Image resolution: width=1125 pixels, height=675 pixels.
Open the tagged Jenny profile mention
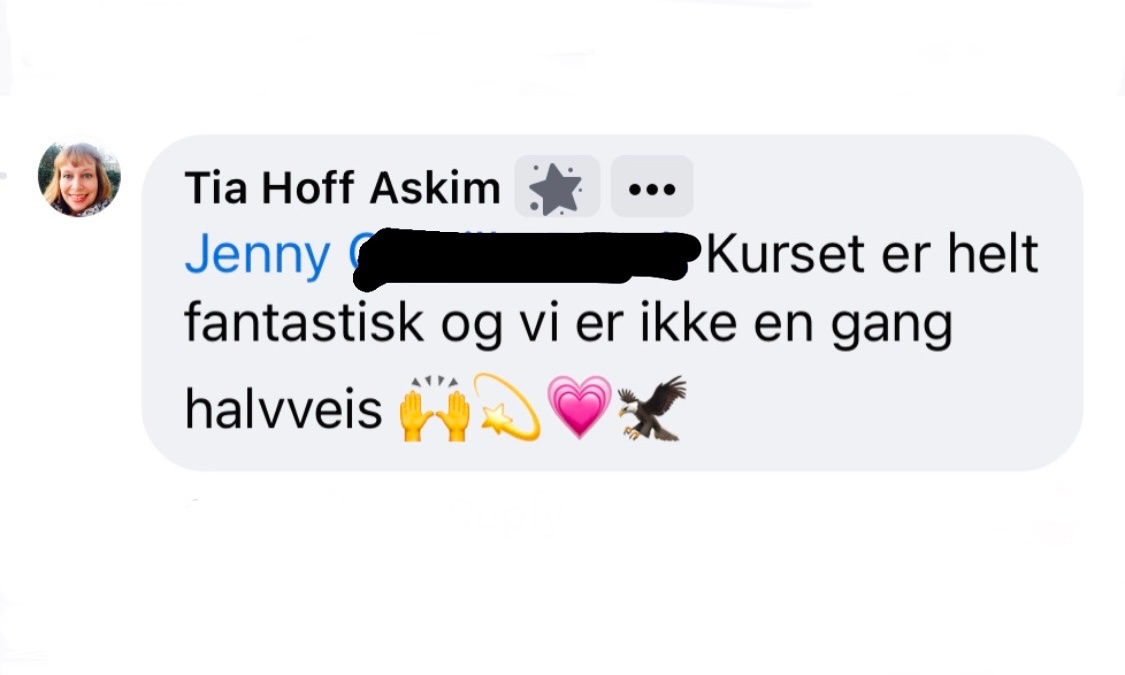[257, 255]
